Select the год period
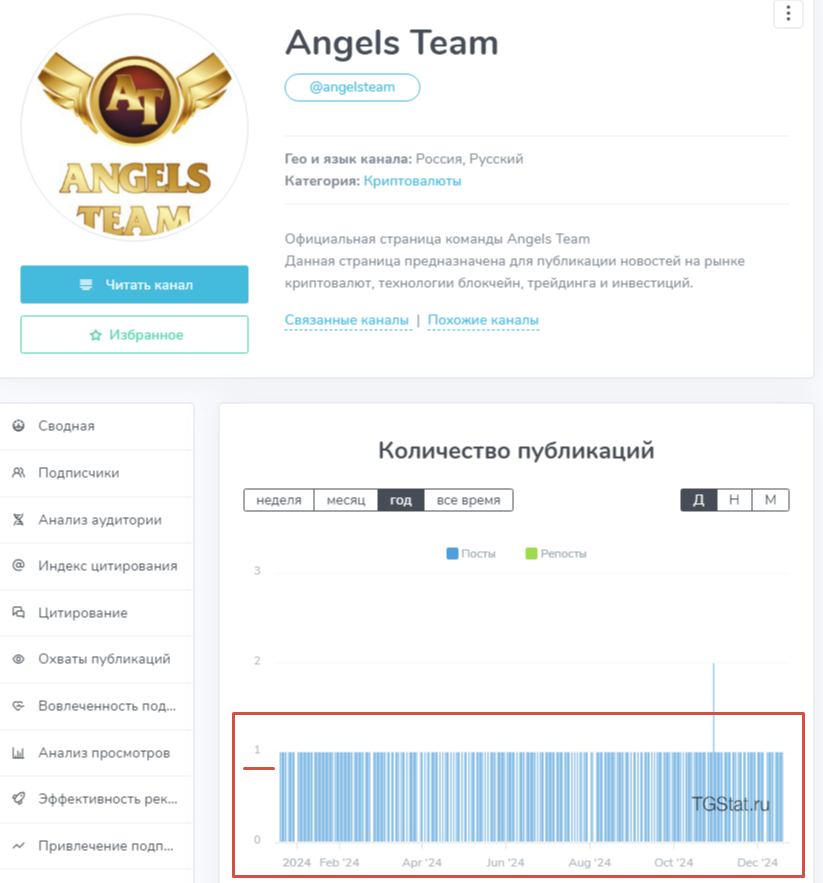This screenshot has height=883, width=823. pos(401,500)
